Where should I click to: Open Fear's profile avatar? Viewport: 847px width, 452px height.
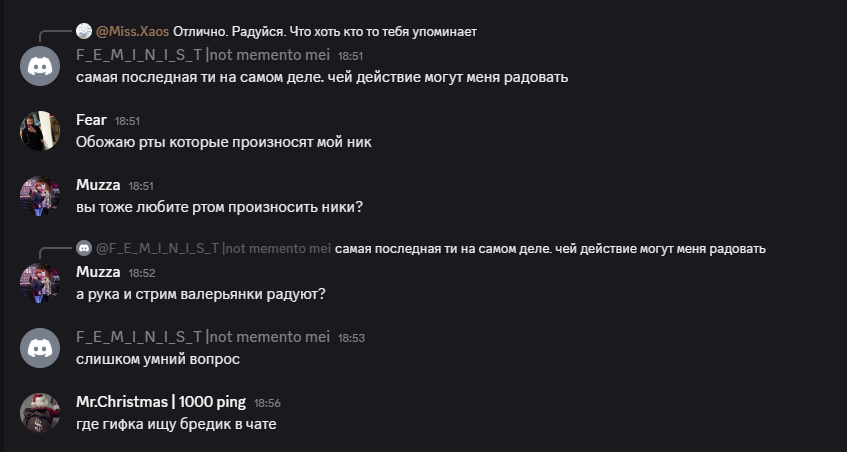point(40,131)
